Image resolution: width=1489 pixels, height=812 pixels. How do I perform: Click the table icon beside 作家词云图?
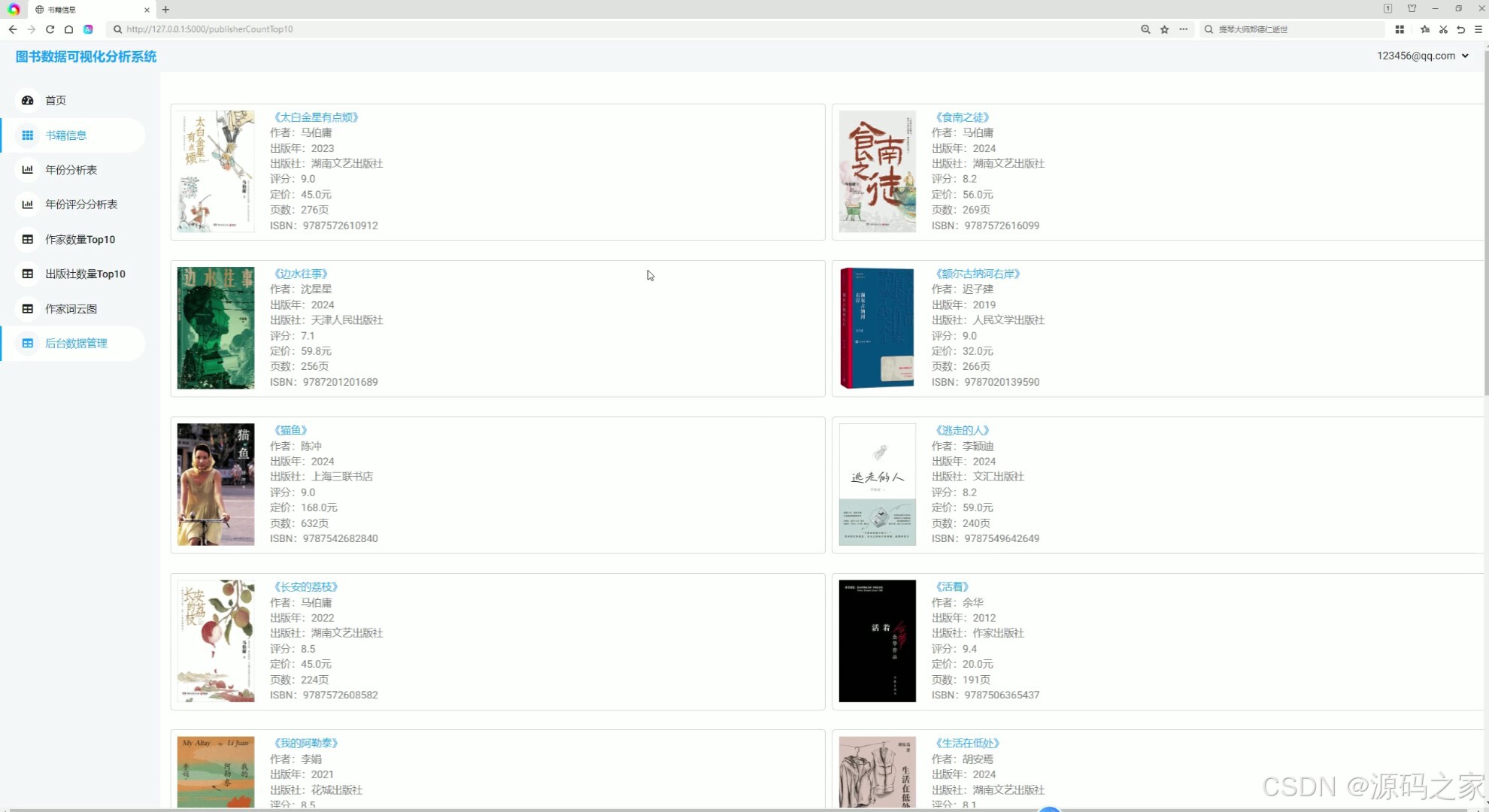point(28,309)
